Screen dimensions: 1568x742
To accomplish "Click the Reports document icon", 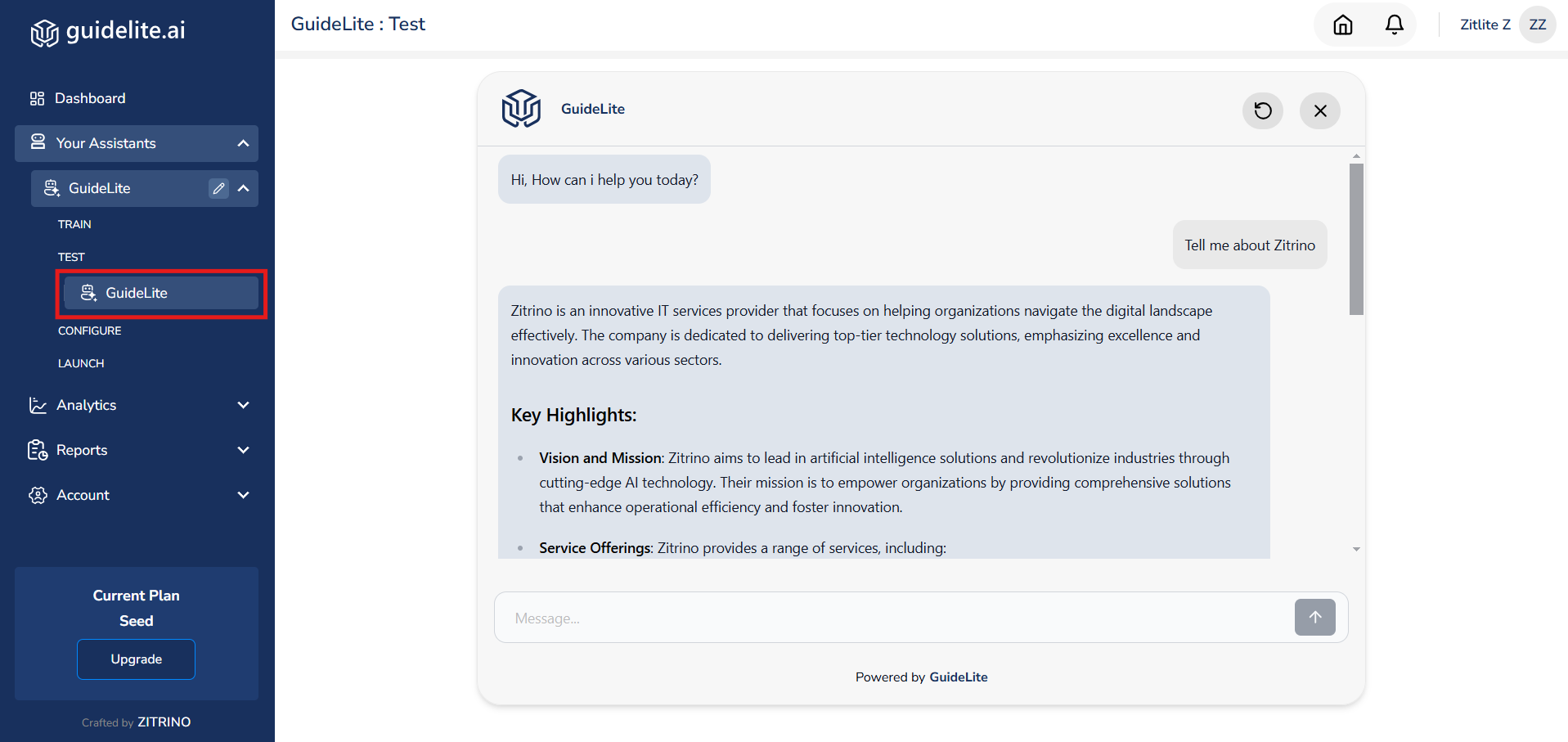I will (x=38, y=450).
